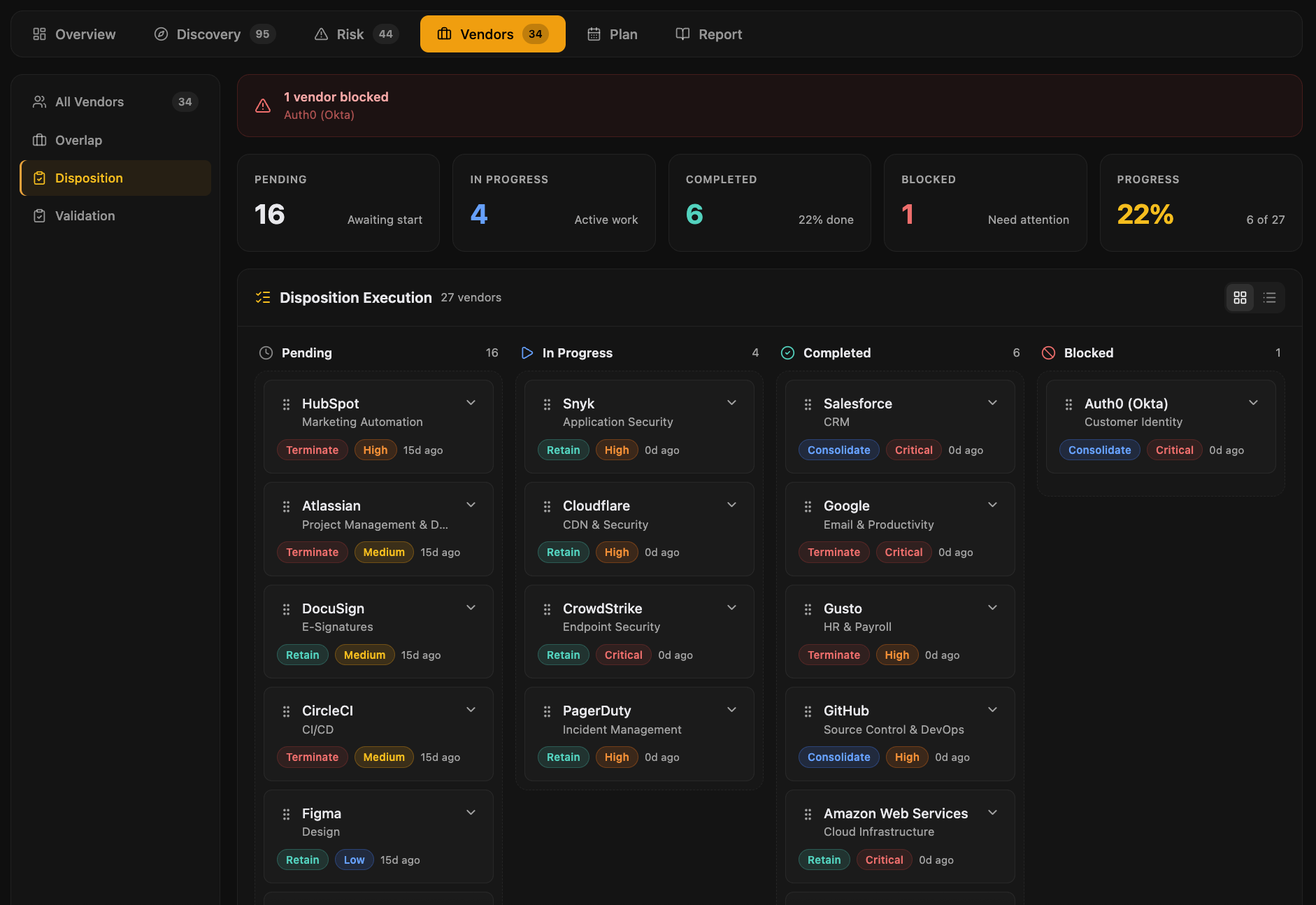
Task: Click the Progress 22% card
Action: 1201,203
